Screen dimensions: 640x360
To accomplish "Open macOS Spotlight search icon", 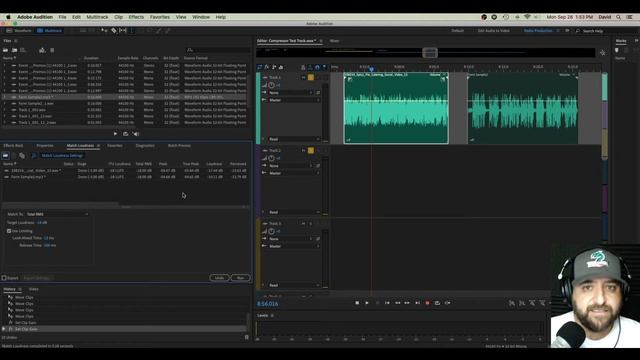I will click(x=618, y=17).
